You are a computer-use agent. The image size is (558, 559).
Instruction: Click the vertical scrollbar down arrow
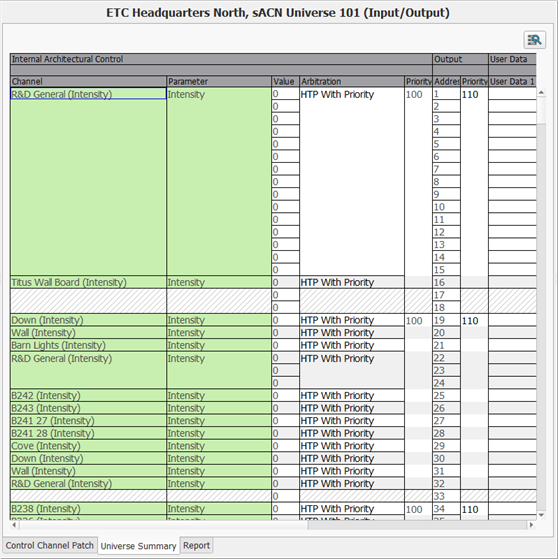(541, 515)
